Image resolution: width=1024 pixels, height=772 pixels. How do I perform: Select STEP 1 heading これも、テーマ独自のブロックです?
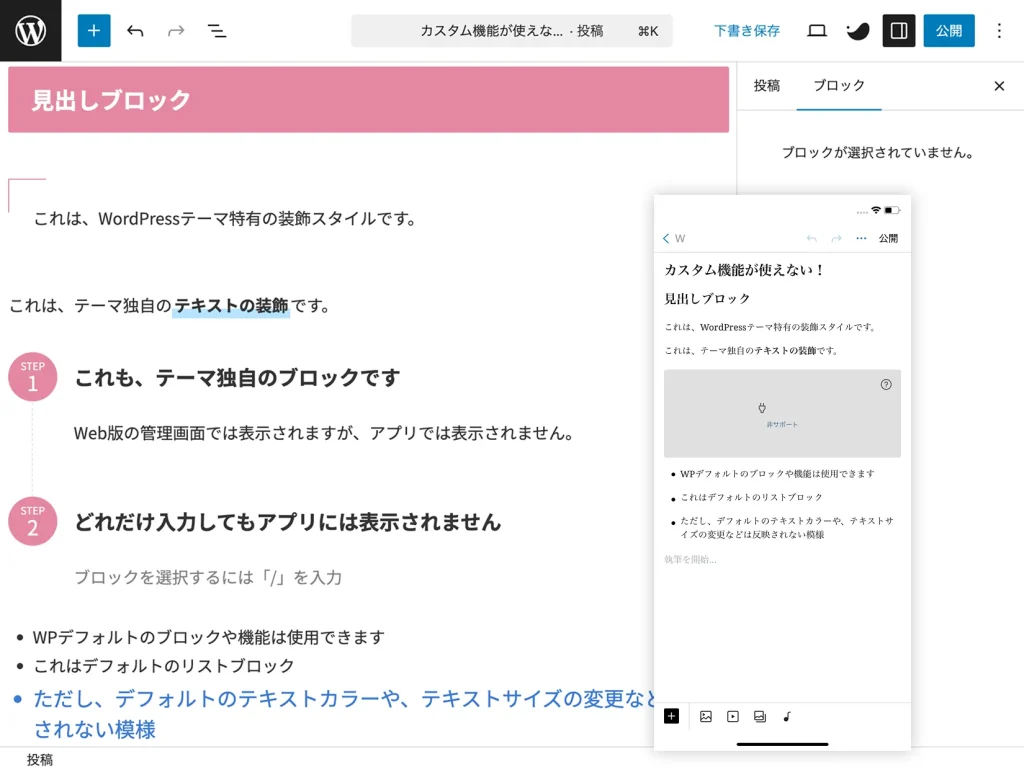pos(236,378)
